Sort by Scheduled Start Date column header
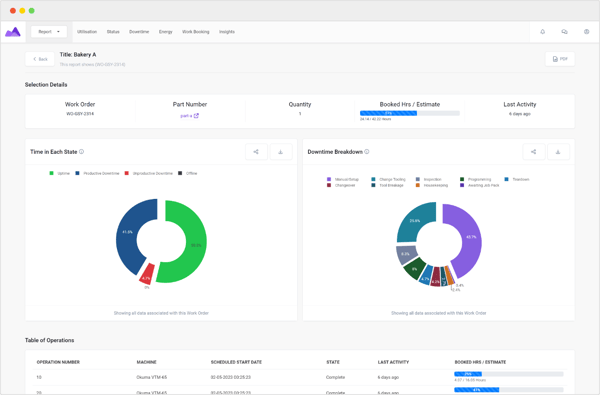This screenshot has width=600, height=395. click(236, 362)
